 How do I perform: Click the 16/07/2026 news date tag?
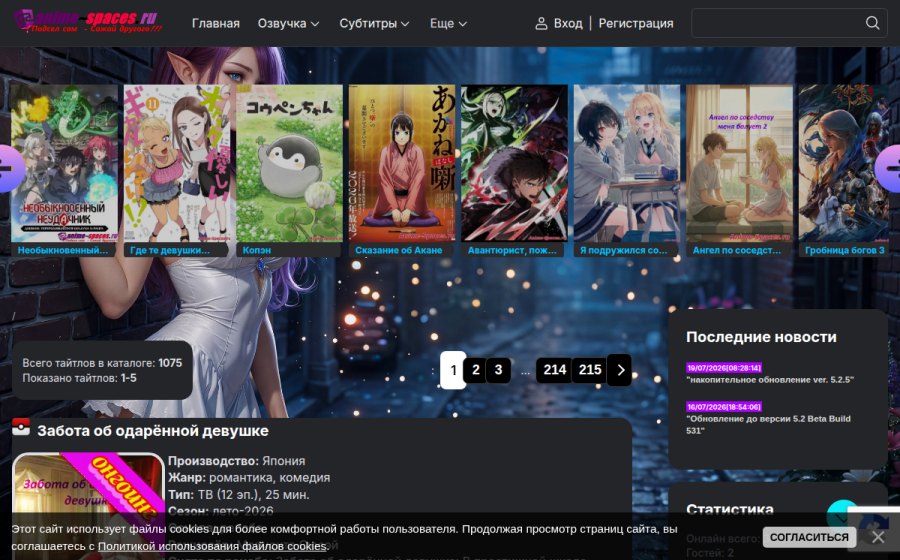click(724, 407)
